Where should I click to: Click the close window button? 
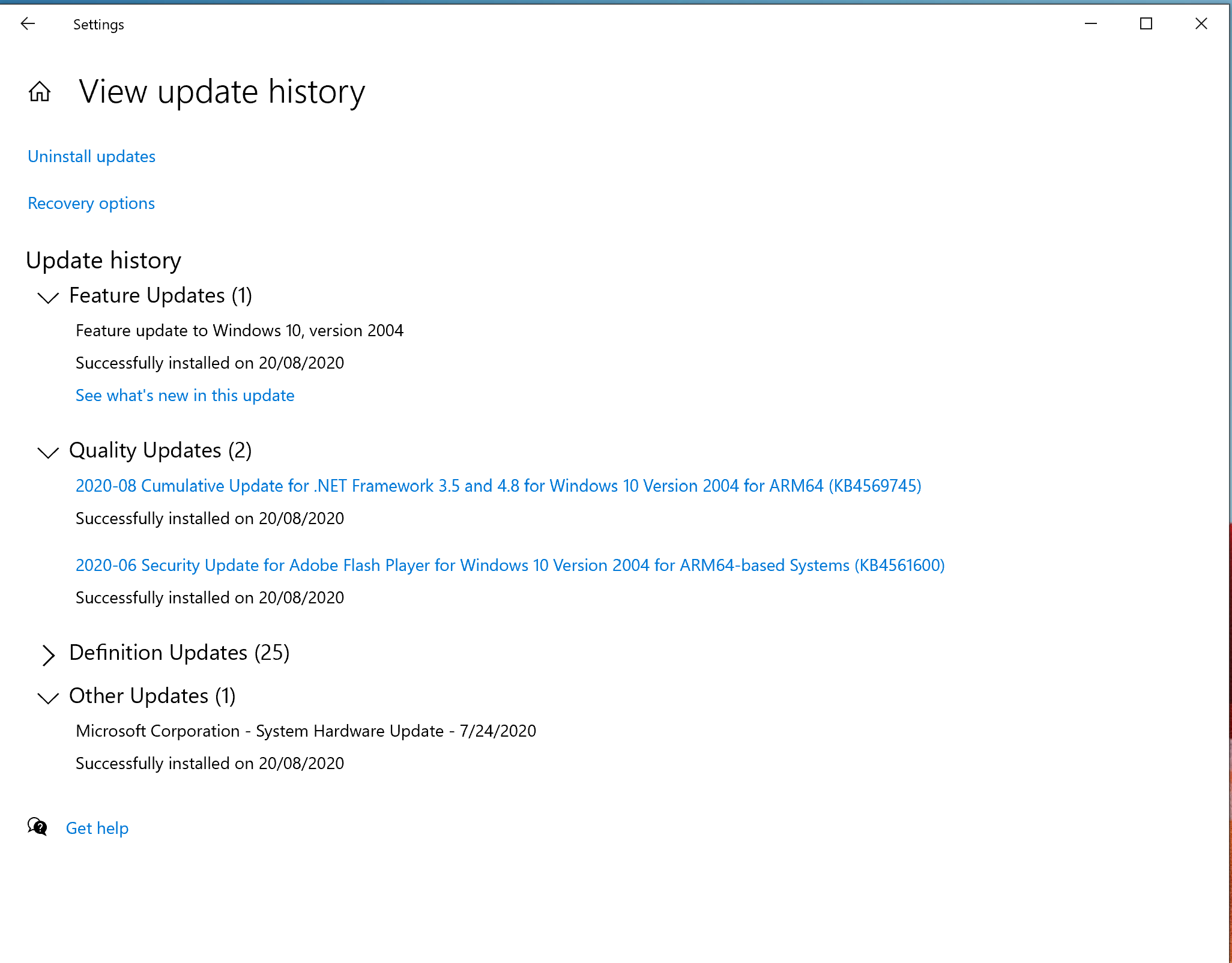(1205, 23)
